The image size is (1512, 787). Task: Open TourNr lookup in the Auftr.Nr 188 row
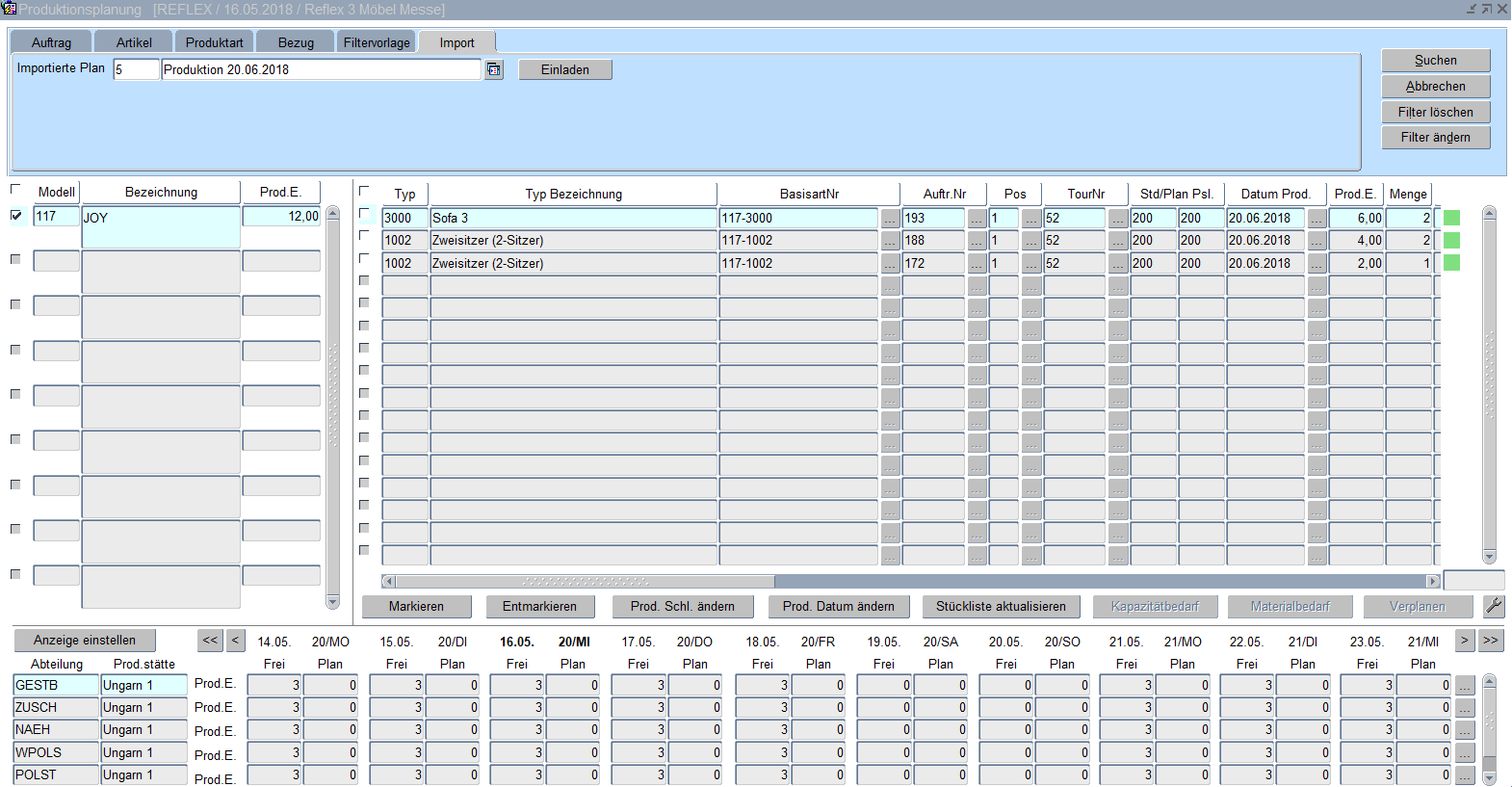coord(1117,241)
